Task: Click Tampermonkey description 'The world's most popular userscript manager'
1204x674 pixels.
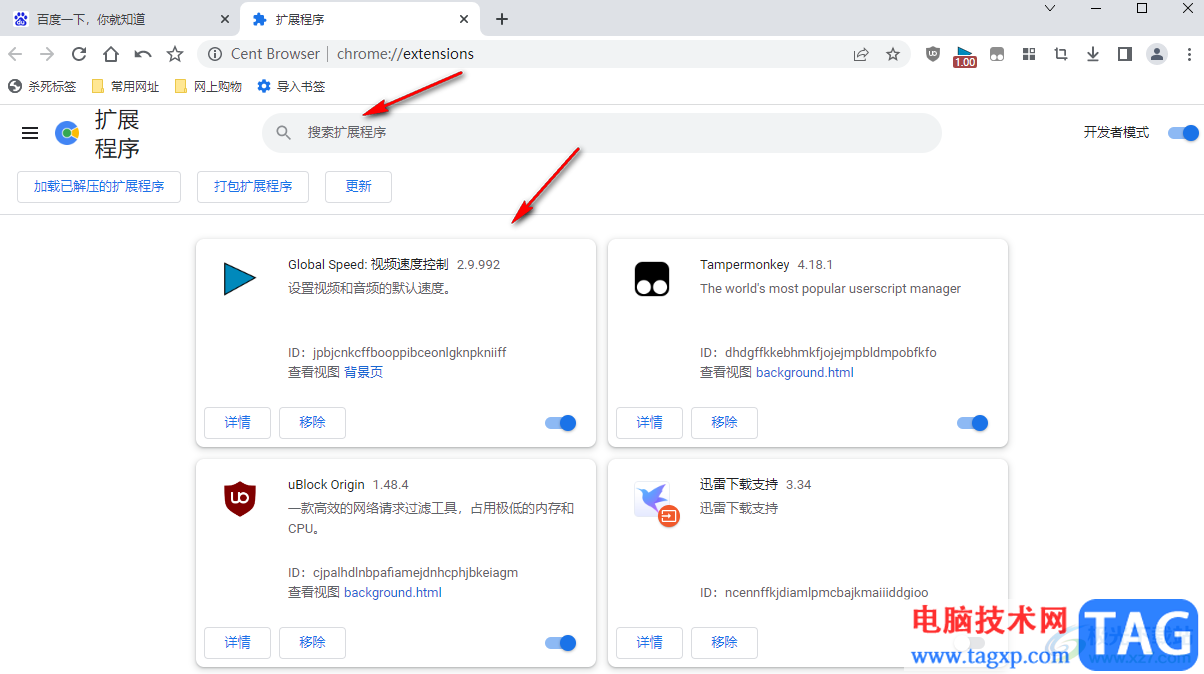Action: tap(830, 289)
